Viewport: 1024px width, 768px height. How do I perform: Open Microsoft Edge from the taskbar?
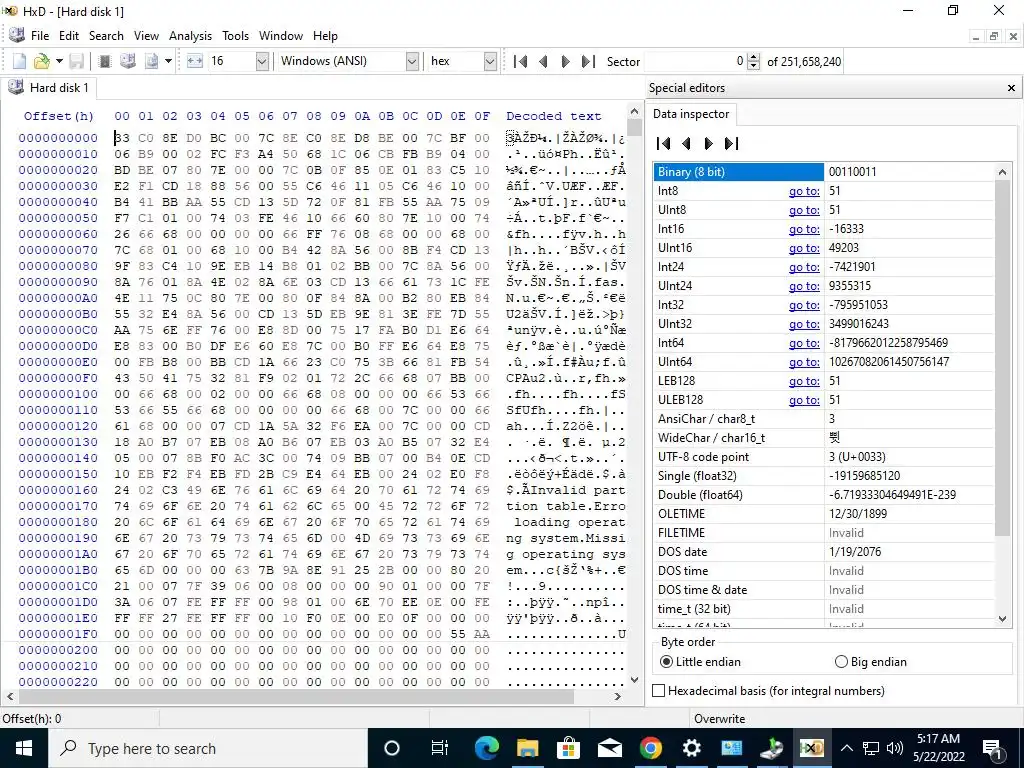(x=487, y=748)
